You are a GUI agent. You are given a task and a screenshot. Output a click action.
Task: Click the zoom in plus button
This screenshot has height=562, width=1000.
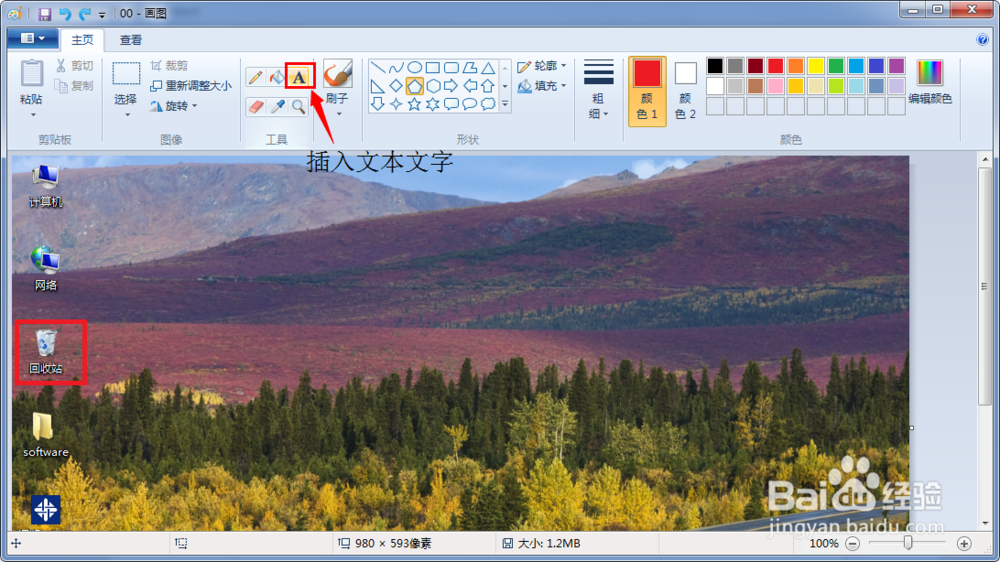pyautogui.click(x=964, y=544)
